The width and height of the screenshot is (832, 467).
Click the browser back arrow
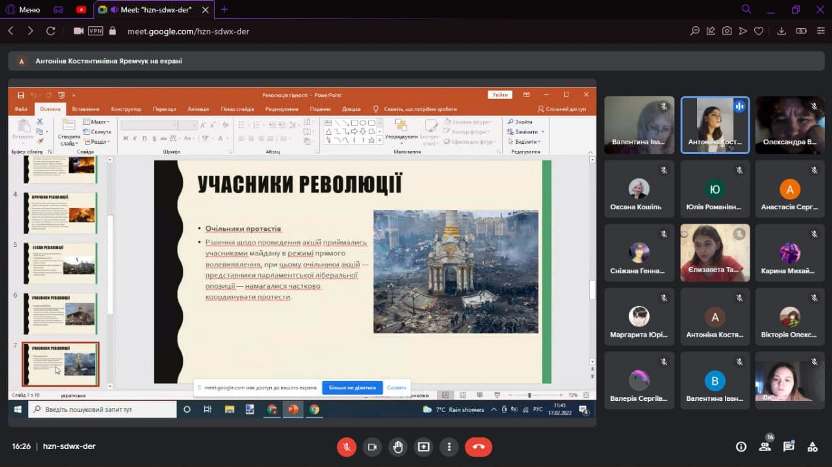(x=12, y=31)
